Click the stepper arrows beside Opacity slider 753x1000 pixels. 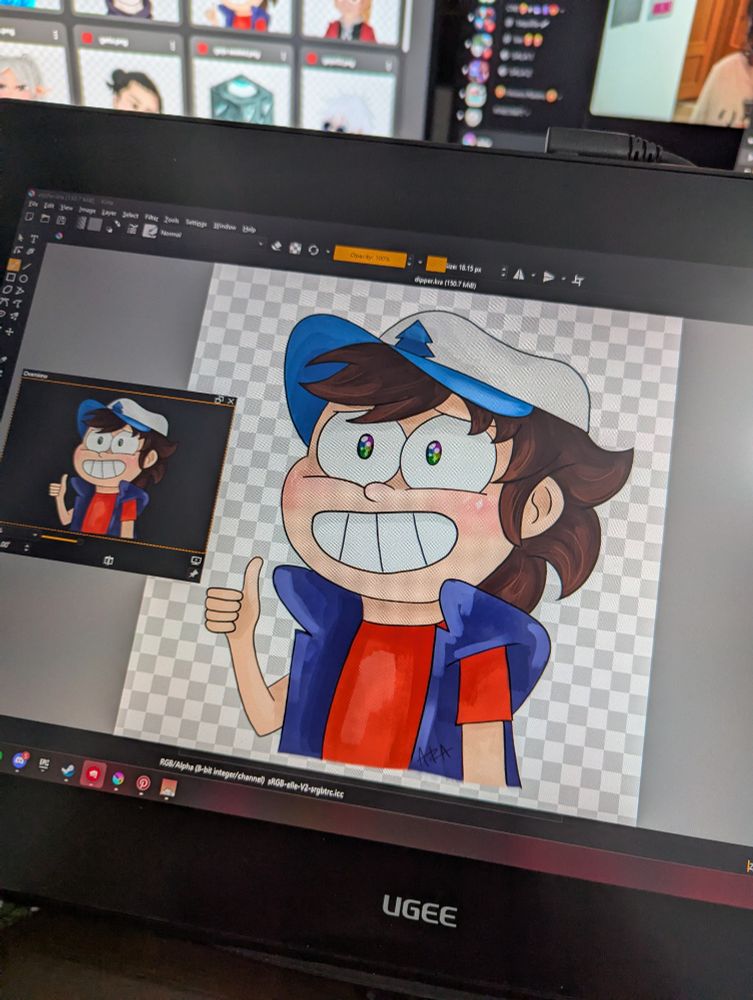(x=409, y=261)
